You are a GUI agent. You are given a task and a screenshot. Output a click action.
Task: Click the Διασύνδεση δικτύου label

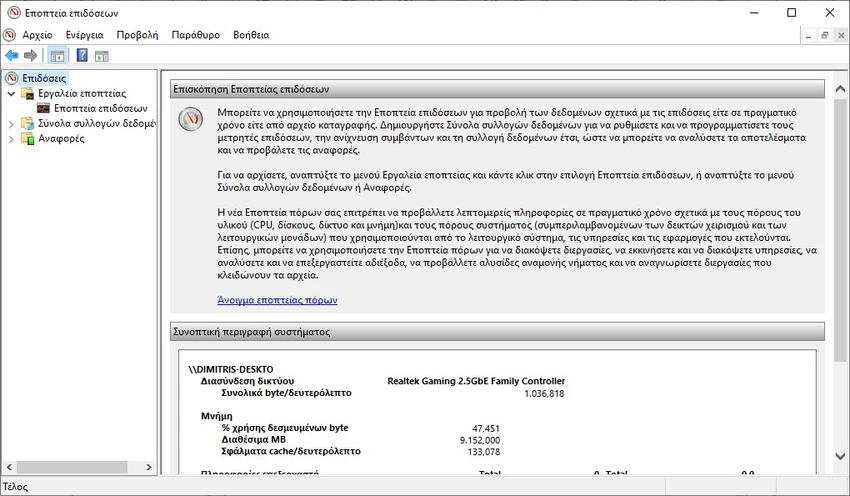248,381
